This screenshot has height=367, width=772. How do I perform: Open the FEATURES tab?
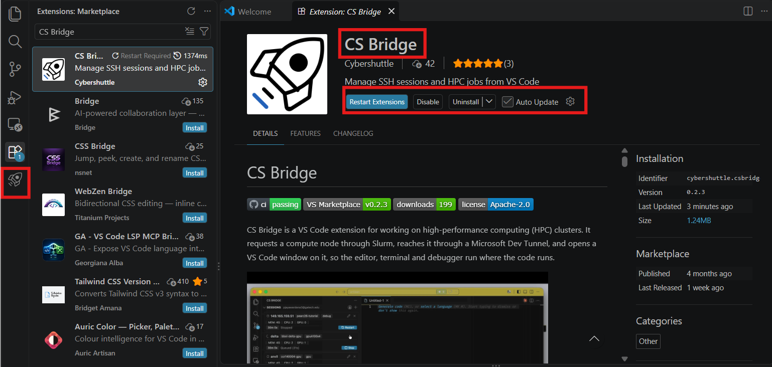[x=305, y=133]
